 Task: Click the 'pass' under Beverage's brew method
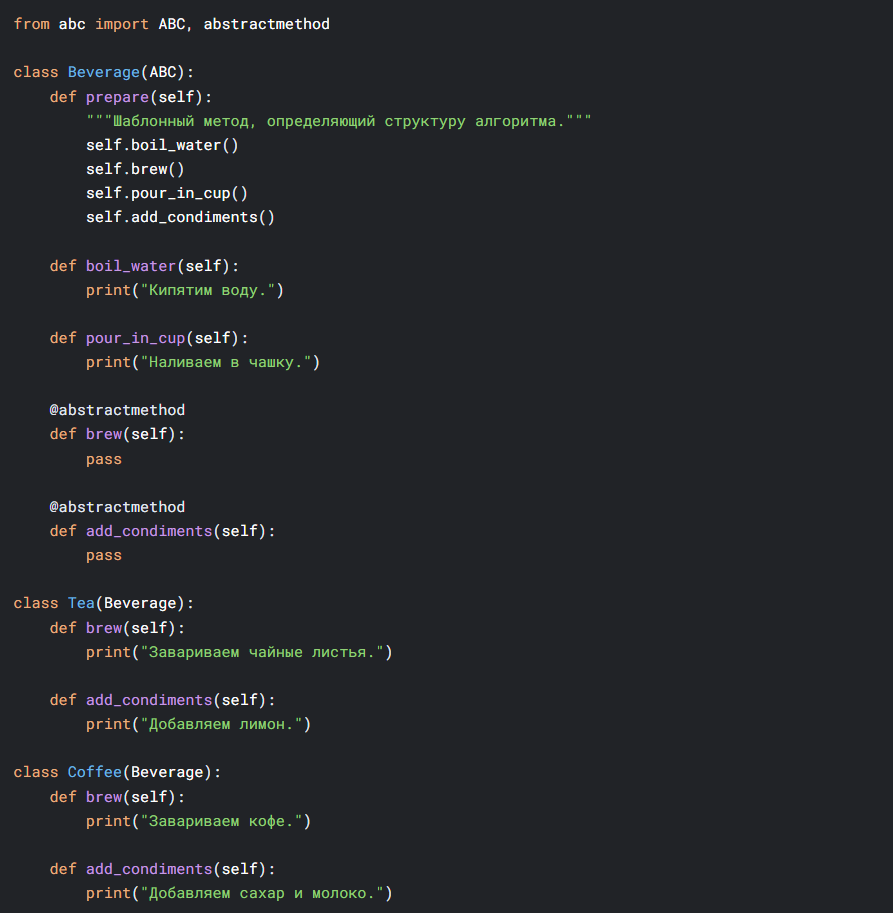coord(104,460)
